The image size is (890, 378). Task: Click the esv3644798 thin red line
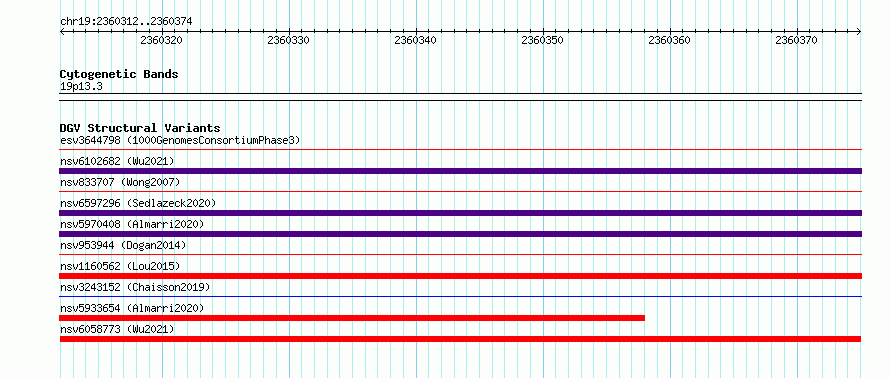(x=460, y=150)
